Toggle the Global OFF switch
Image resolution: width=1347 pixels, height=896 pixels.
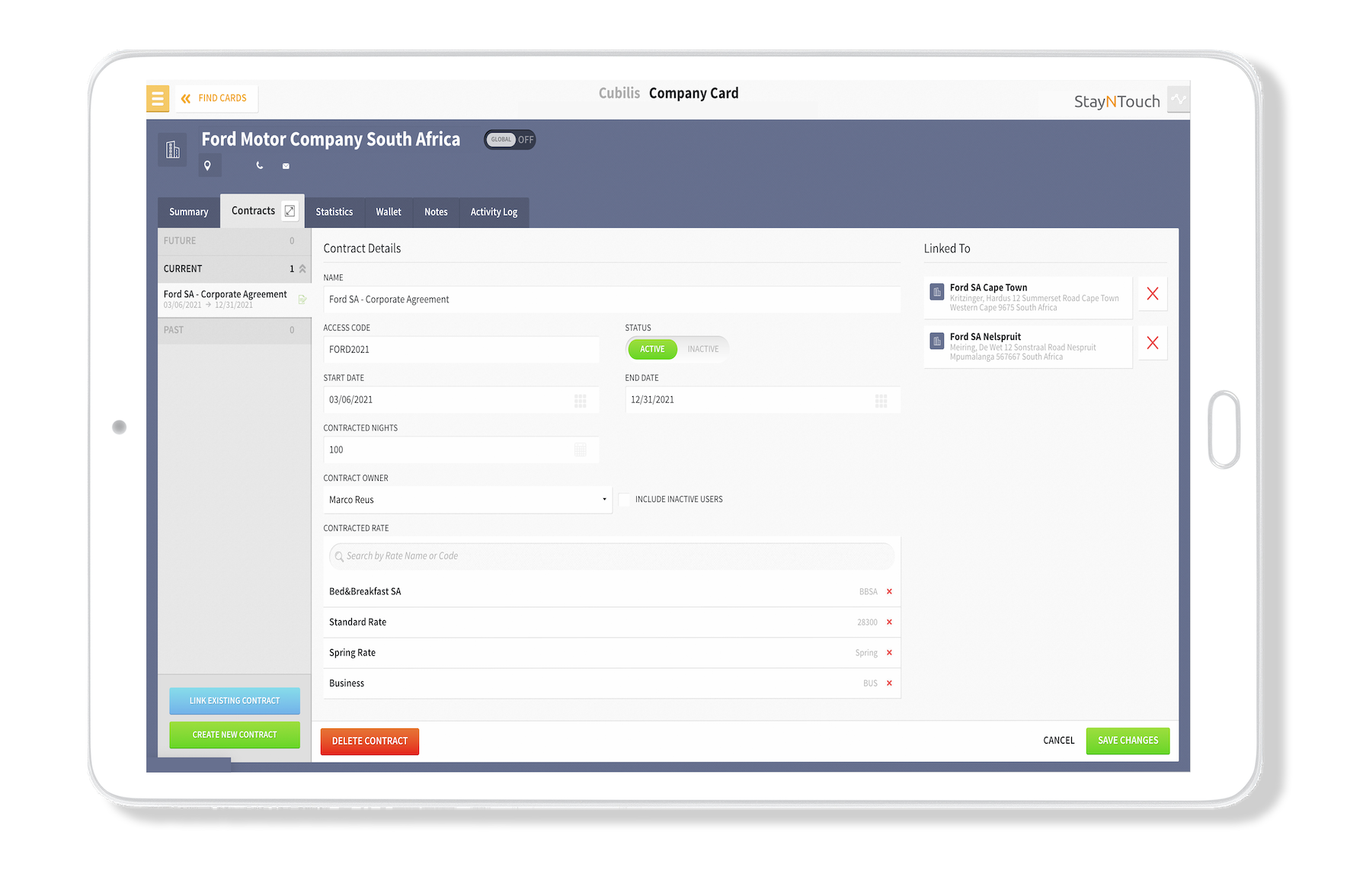click(510, 139)
